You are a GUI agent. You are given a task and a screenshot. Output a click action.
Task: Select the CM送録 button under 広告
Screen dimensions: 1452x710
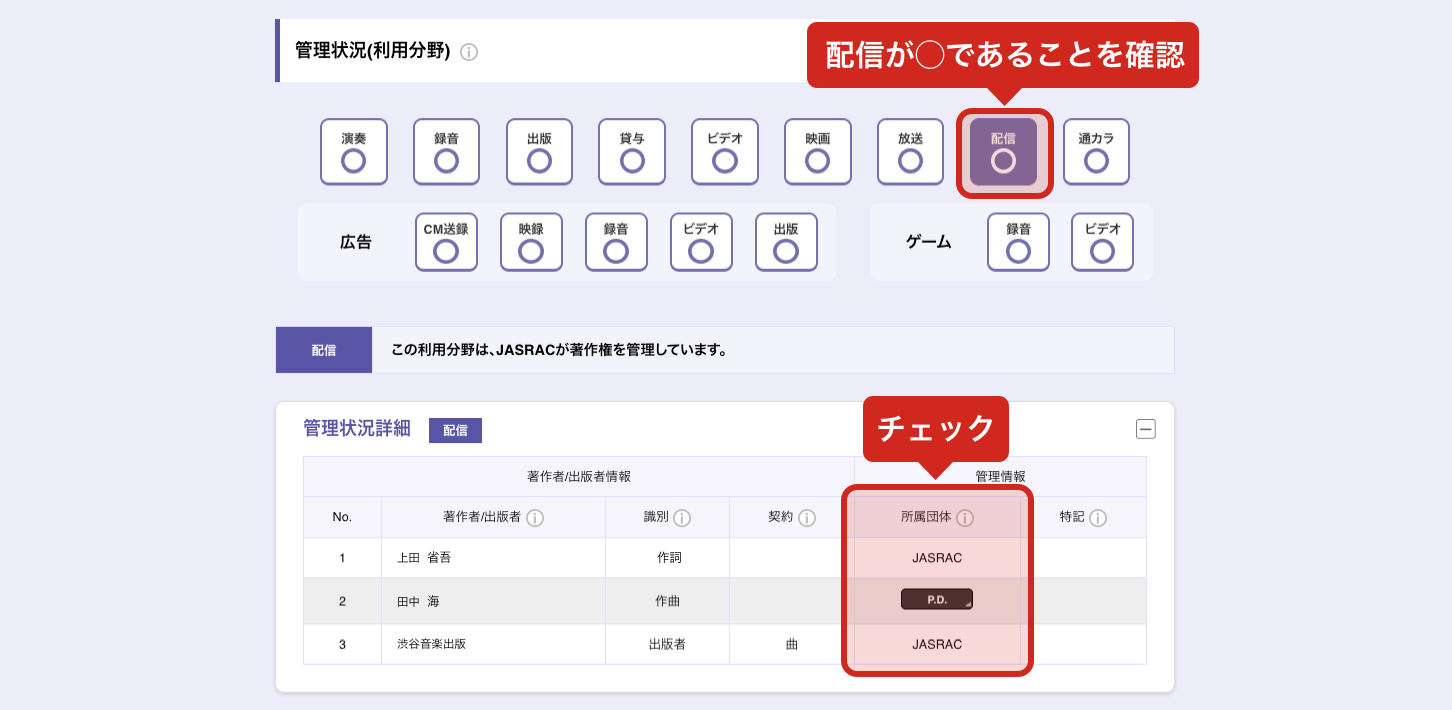click(x=446, y=242)
